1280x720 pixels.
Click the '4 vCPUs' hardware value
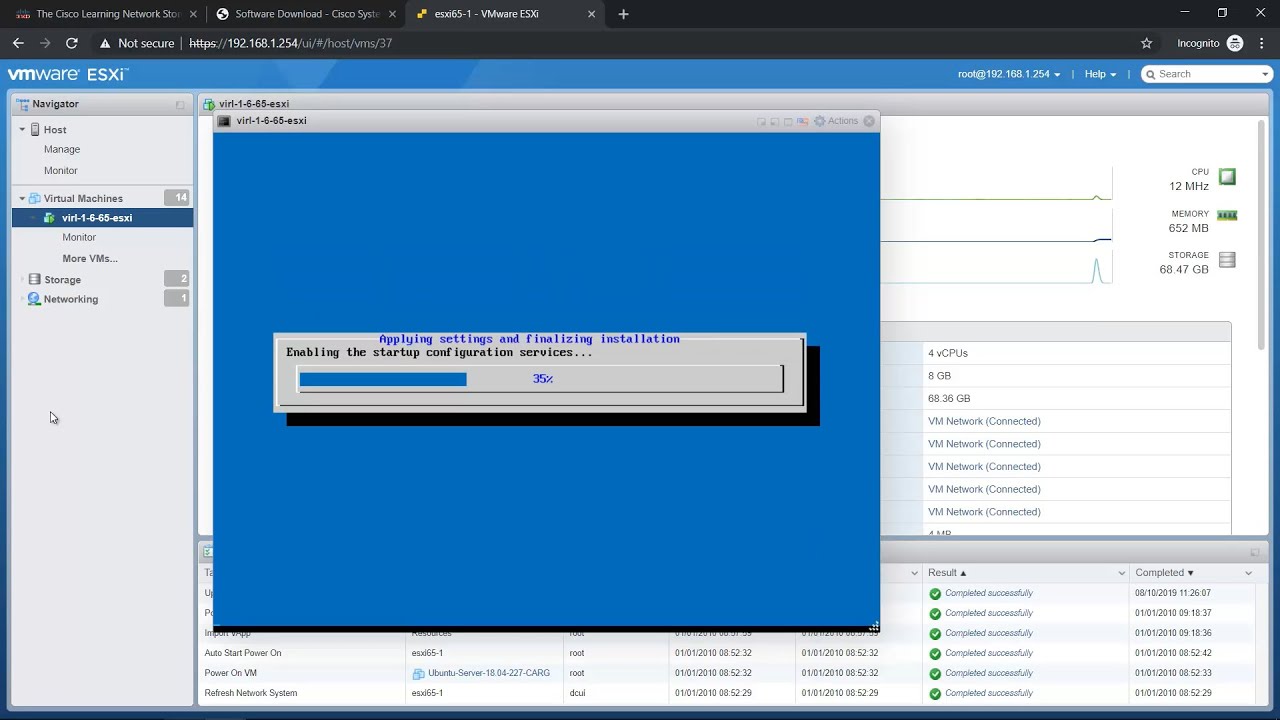948,353
